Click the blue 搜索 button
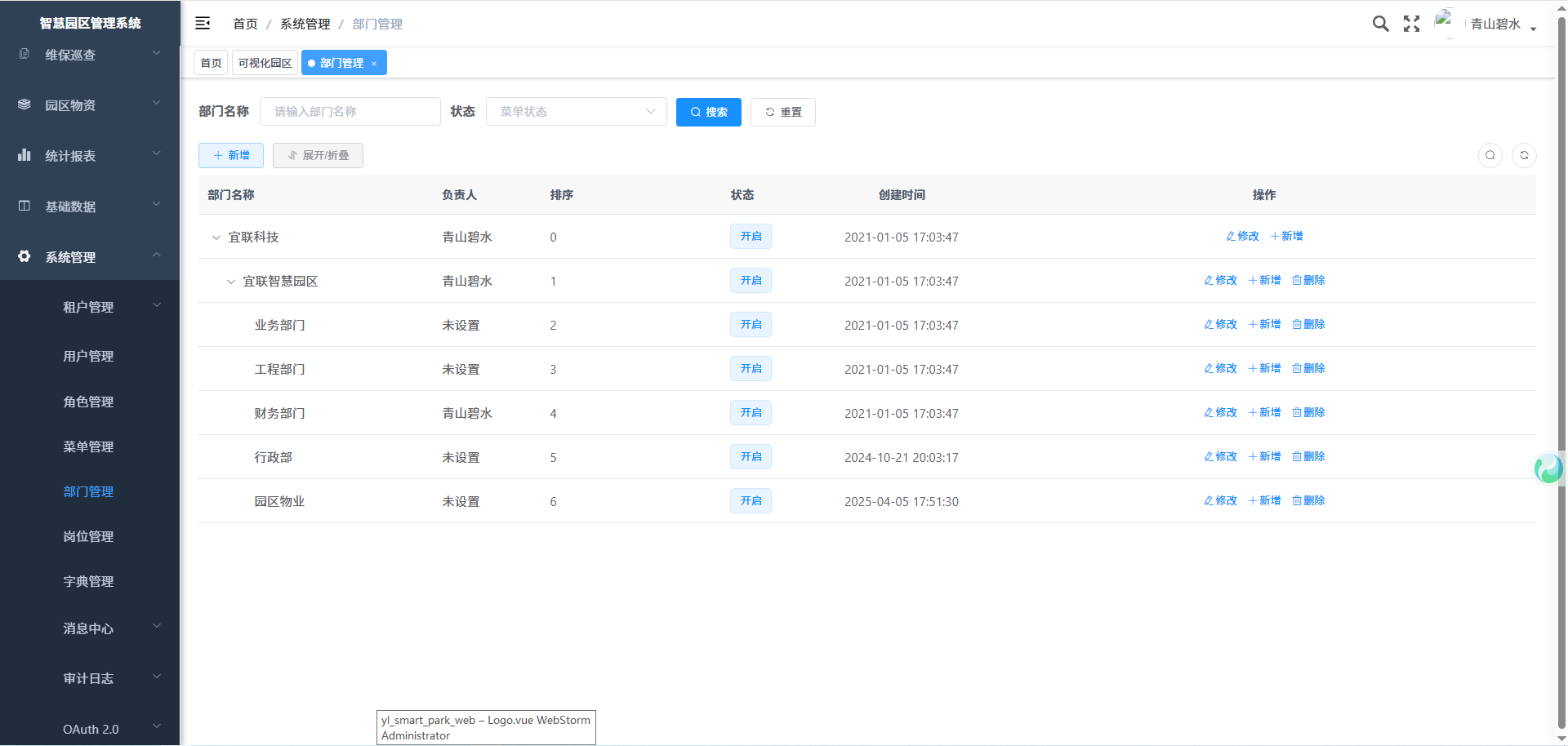 (708, 112)
